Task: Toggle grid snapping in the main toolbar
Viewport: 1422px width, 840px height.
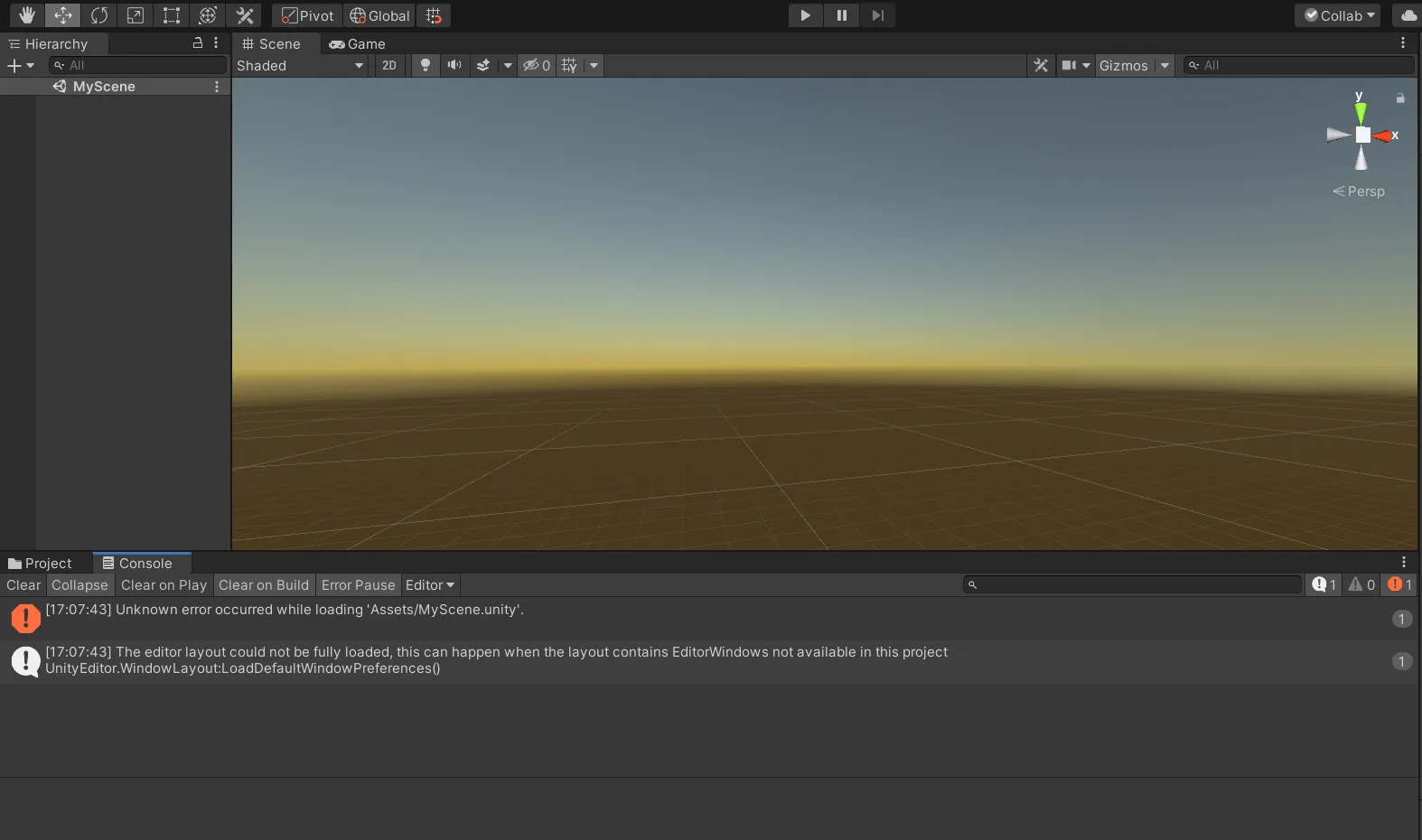Action: [435, 15]
